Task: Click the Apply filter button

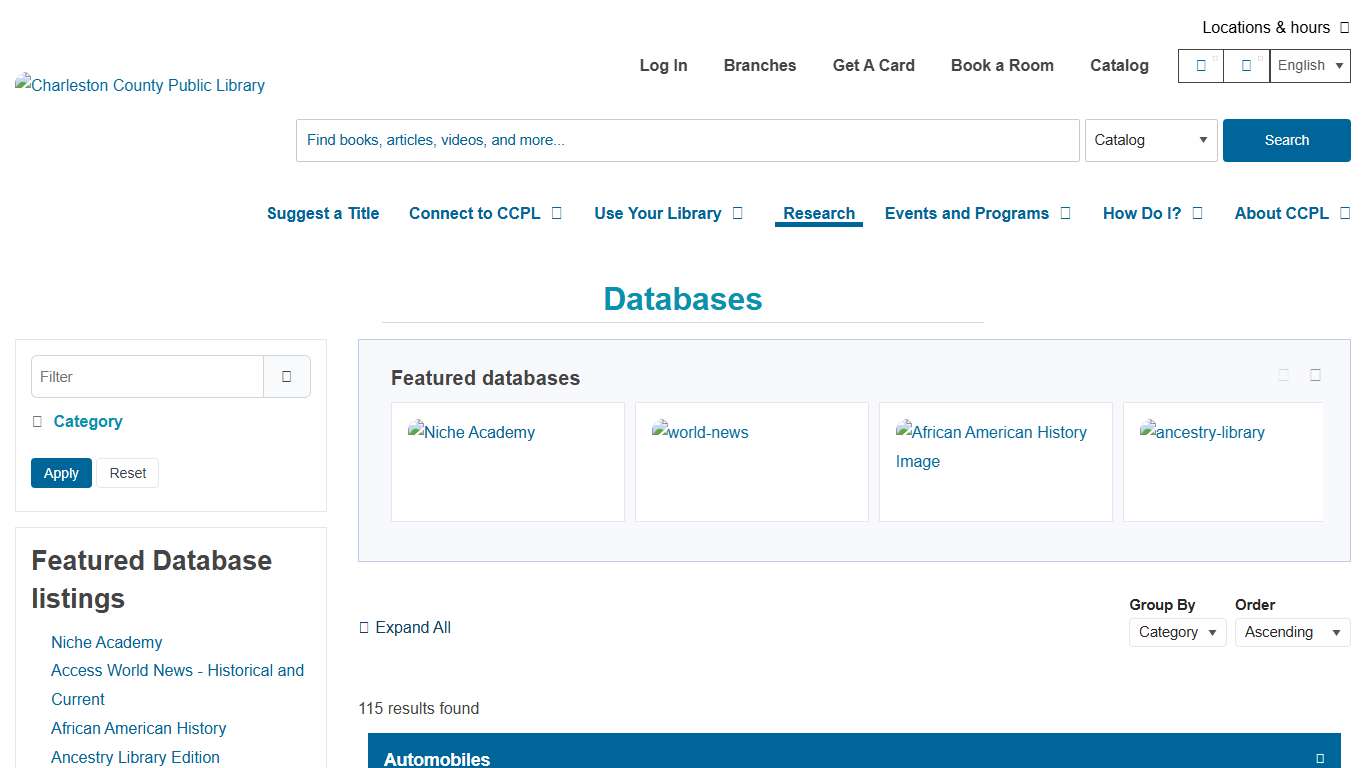Action: [x=61, y=472]
